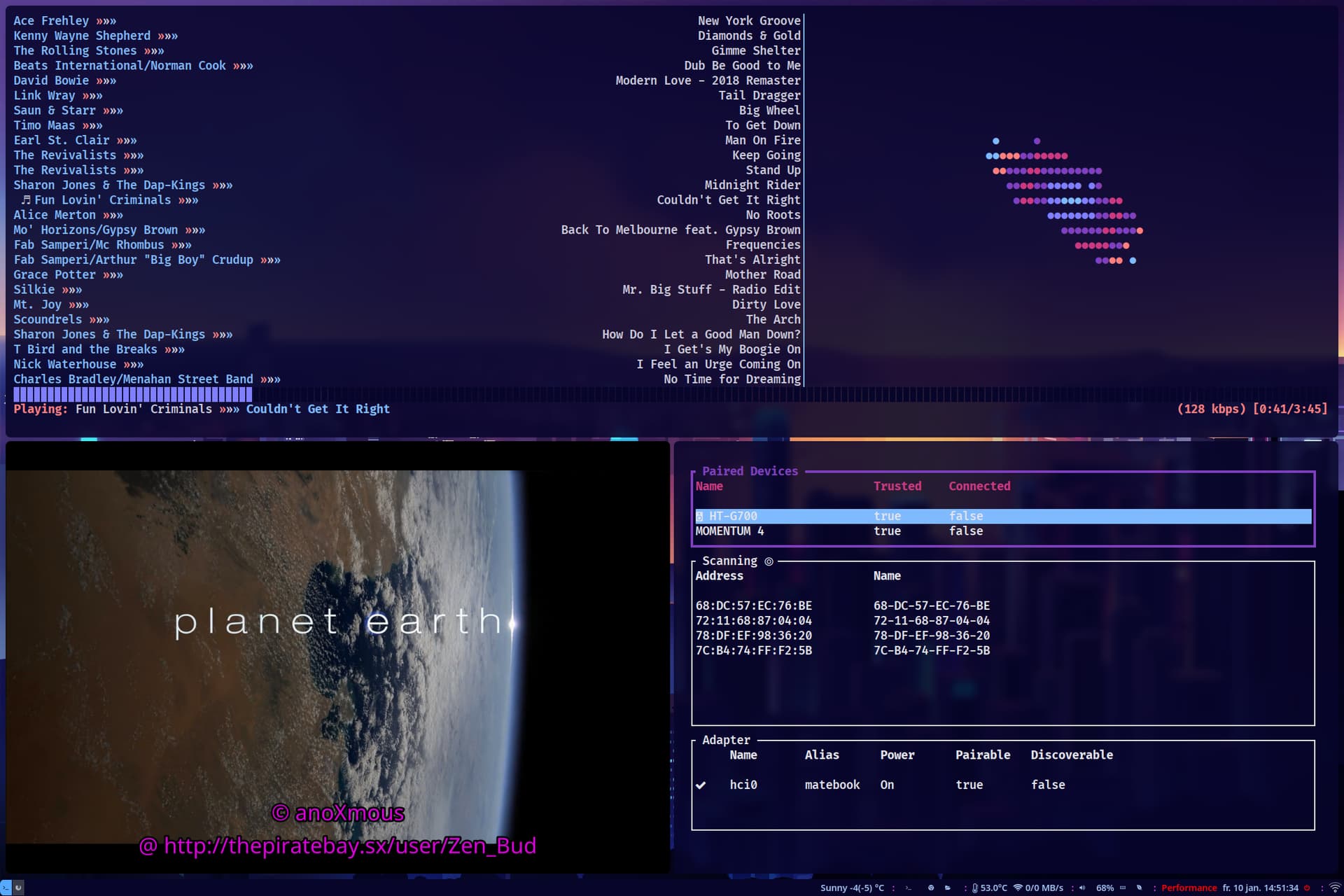Click the Trusted column header
Image resolution: width=1344 pixels, height=896 pixels.
[x=897, y=486]
